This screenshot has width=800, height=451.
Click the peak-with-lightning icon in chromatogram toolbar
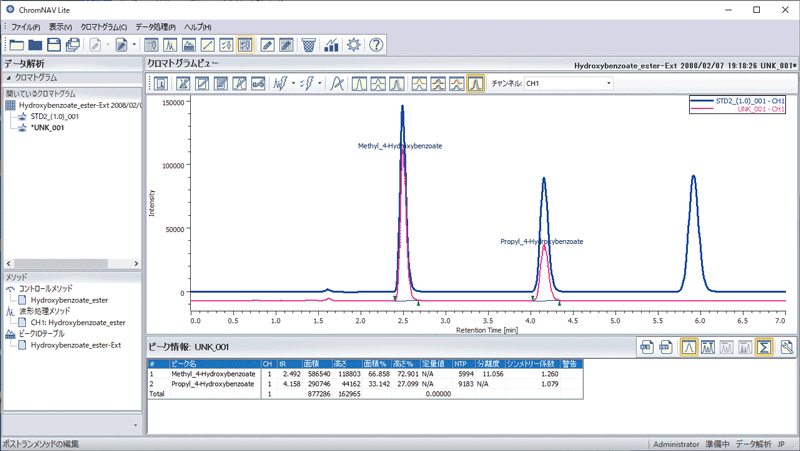(x=280, y=84)
